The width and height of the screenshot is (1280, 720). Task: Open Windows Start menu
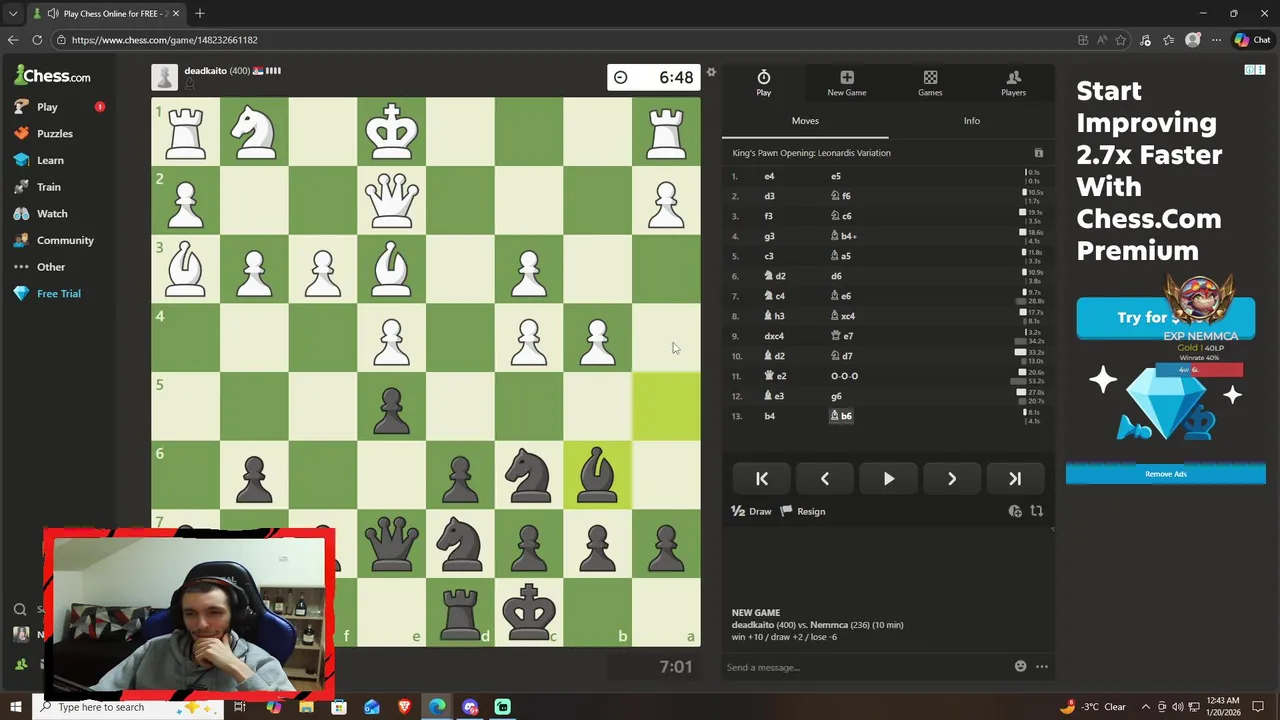(15, 707)
